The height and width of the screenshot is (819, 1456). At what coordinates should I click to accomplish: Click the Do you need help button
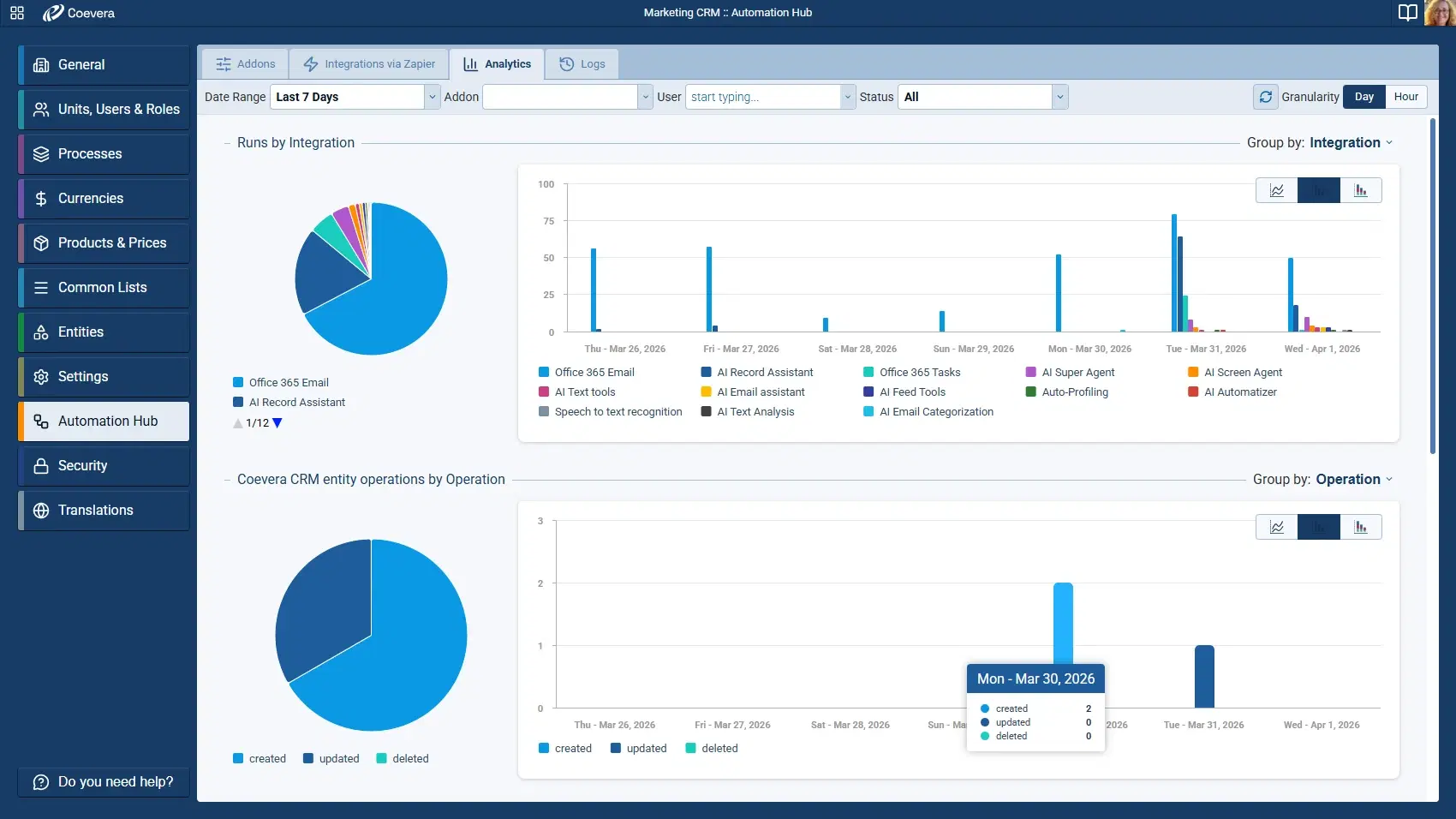[x=102, y=781]
